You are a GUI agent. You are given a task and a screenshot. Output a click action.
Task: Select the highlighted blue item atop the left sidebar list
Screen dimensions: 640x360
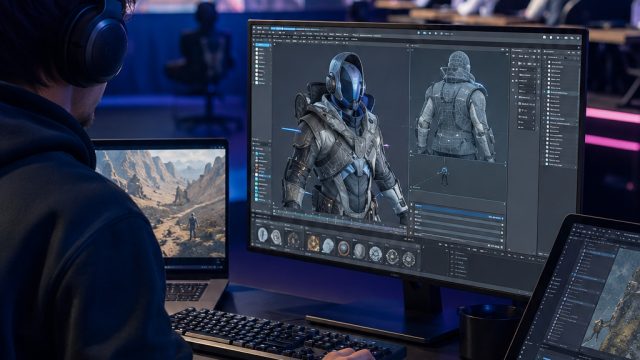coord(262,45)
